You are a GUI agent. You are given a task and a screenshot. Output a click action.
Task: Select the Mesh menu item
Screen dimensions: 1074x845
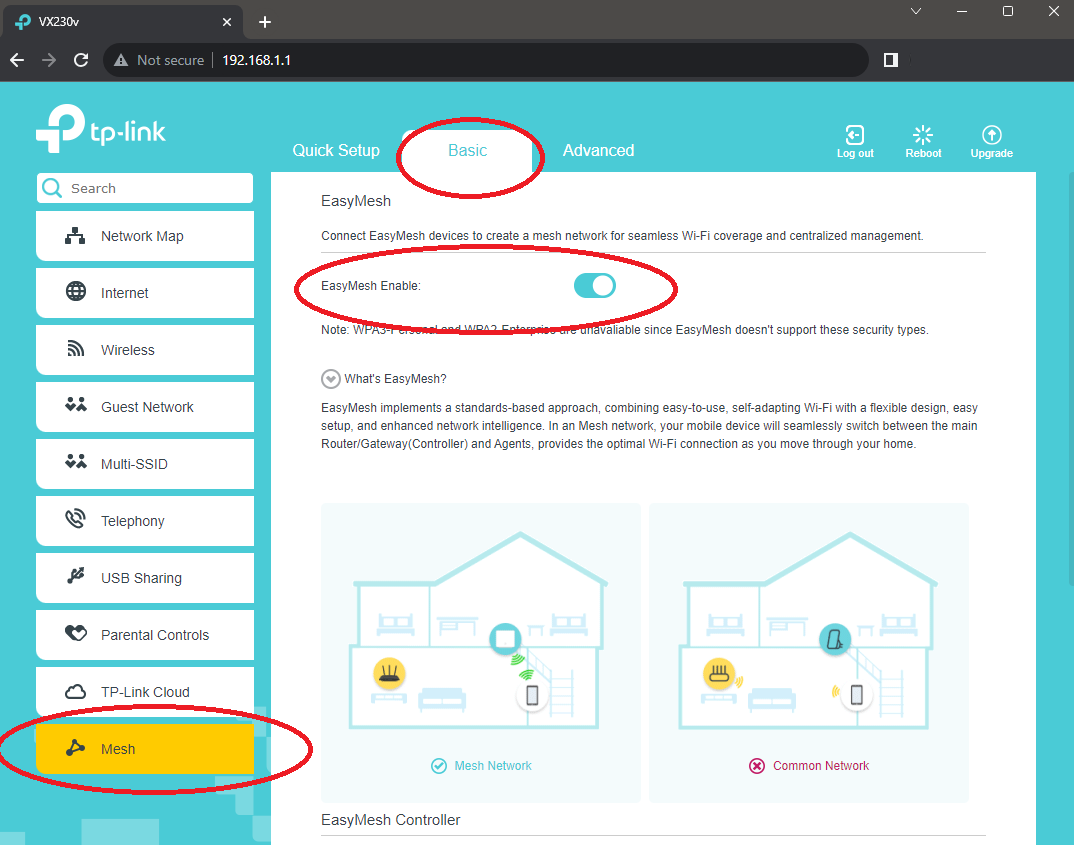coord(144,748)
